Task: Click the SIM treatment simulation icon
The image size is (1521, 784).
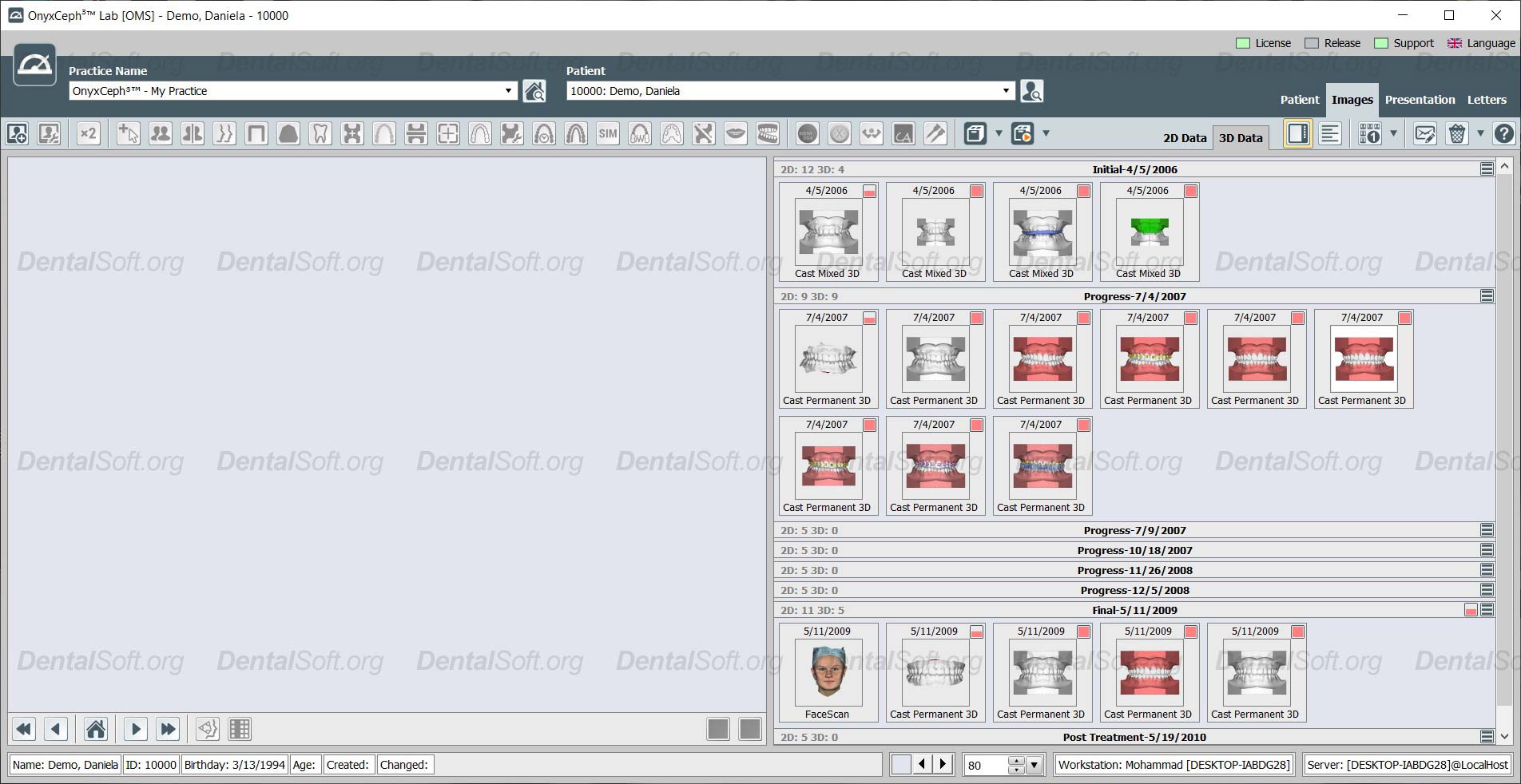Action: 608,133
